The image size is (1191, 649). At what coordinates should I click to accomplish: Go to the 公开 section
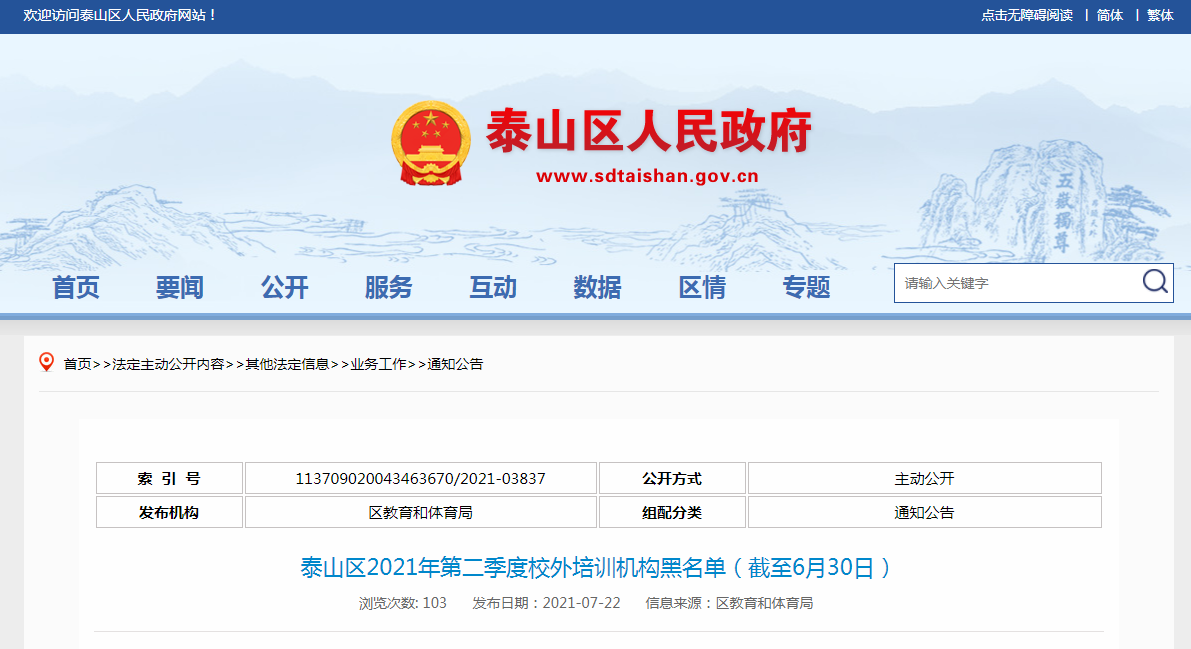pos(285,288)
